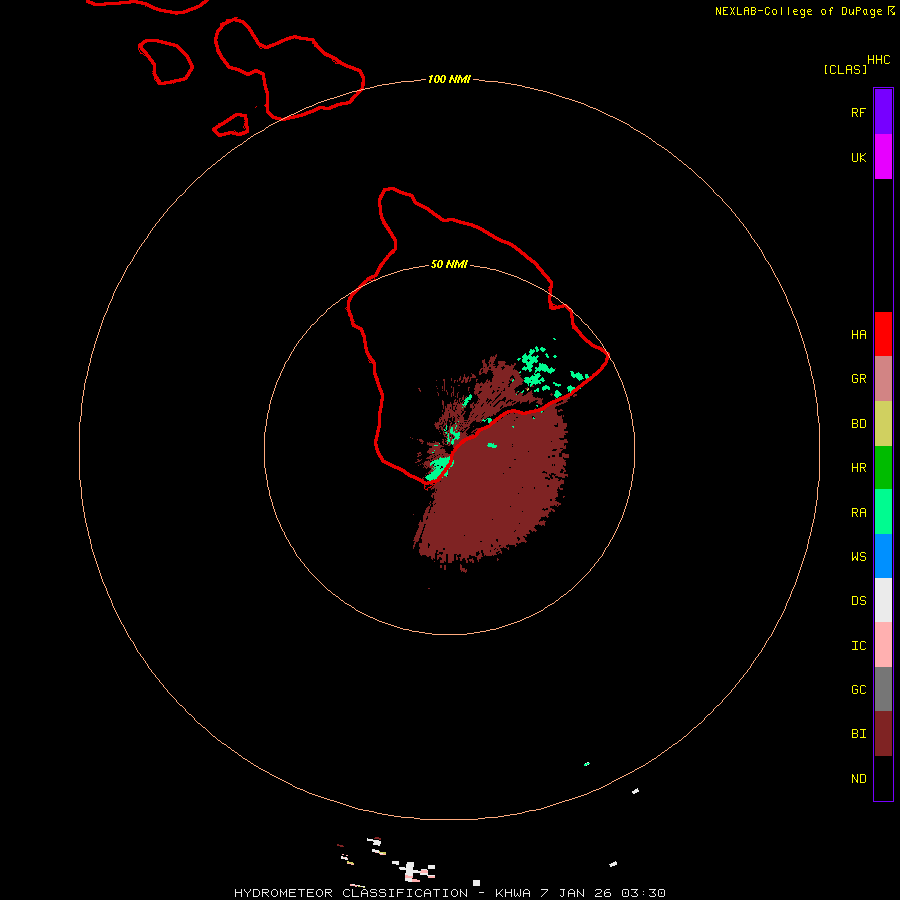Click the ND black legend swatch

tap(883, 778)
